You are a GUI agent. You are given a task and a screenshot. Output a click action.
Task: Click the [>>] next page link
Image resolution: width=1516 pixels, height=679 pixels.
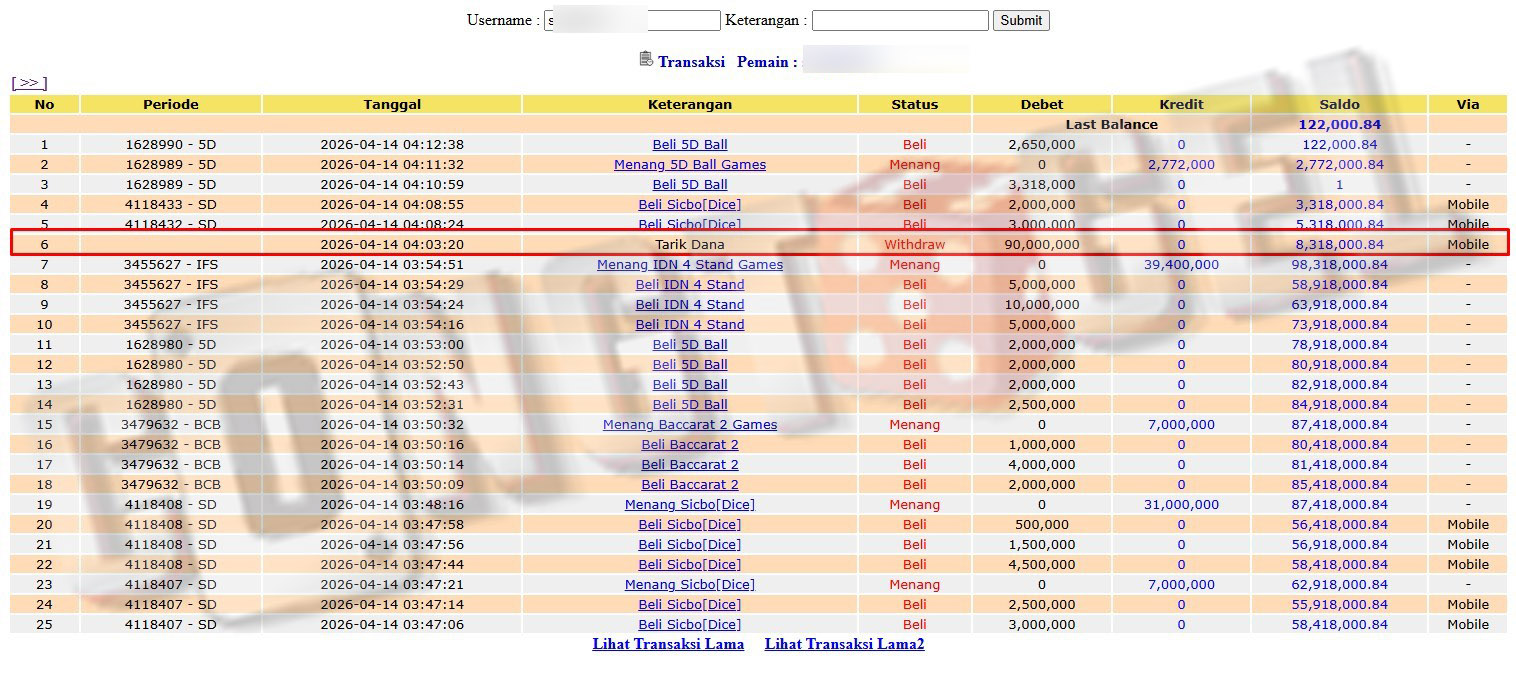(29, 83)
